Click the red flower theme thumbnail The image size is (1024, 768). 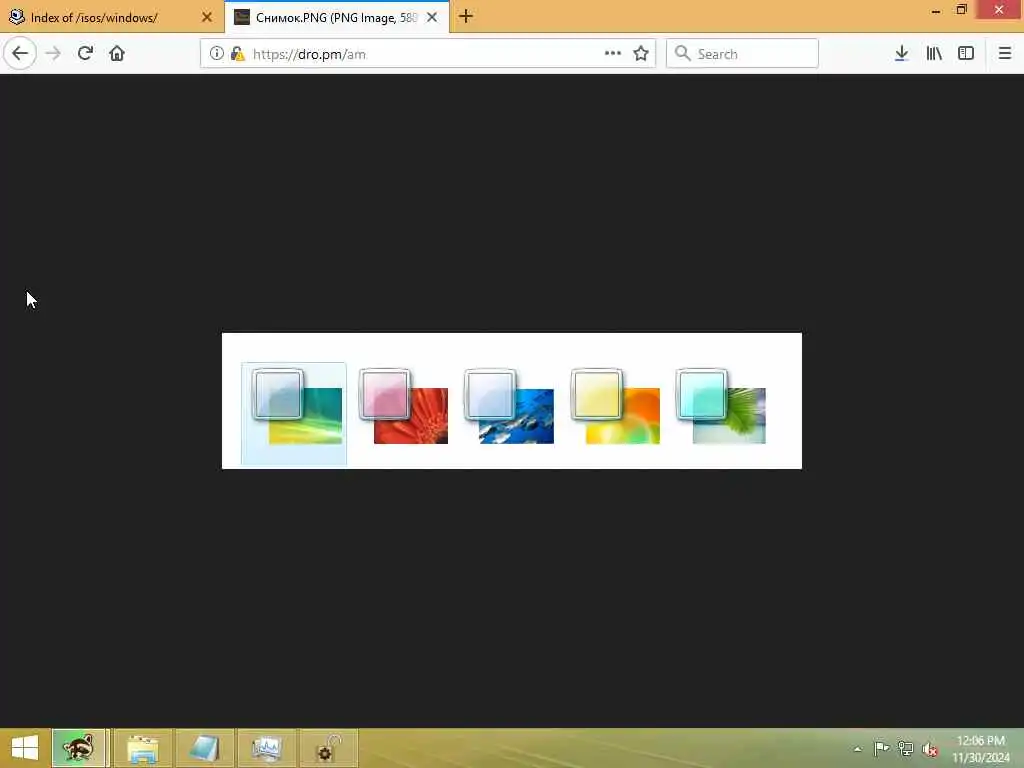click(x=403, y=406)
